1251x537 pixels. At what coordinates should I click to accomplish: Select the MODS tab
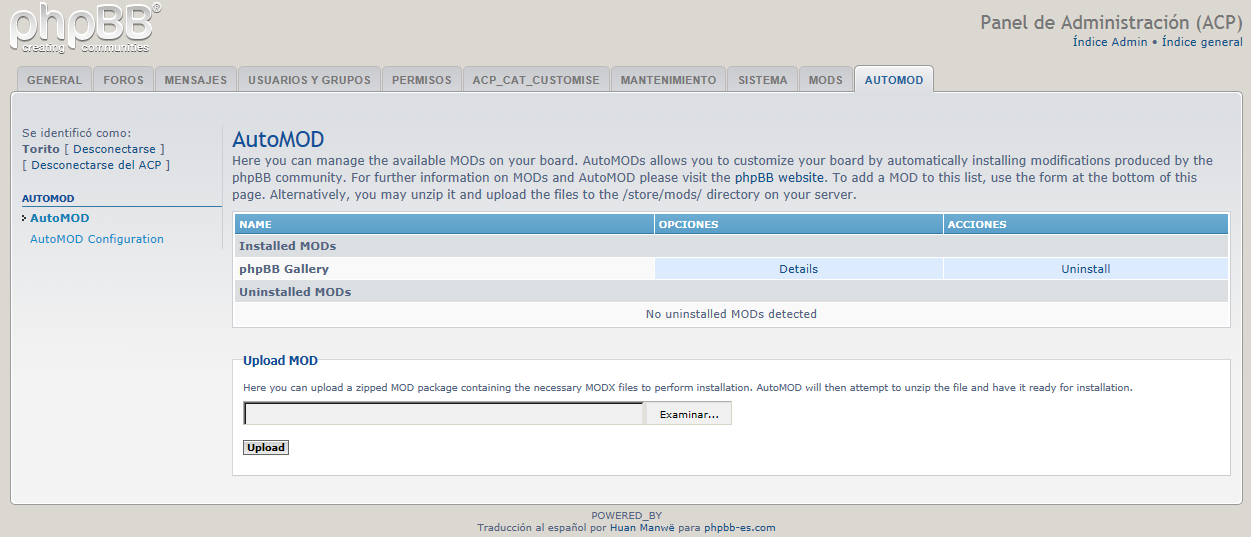(825, 80)
